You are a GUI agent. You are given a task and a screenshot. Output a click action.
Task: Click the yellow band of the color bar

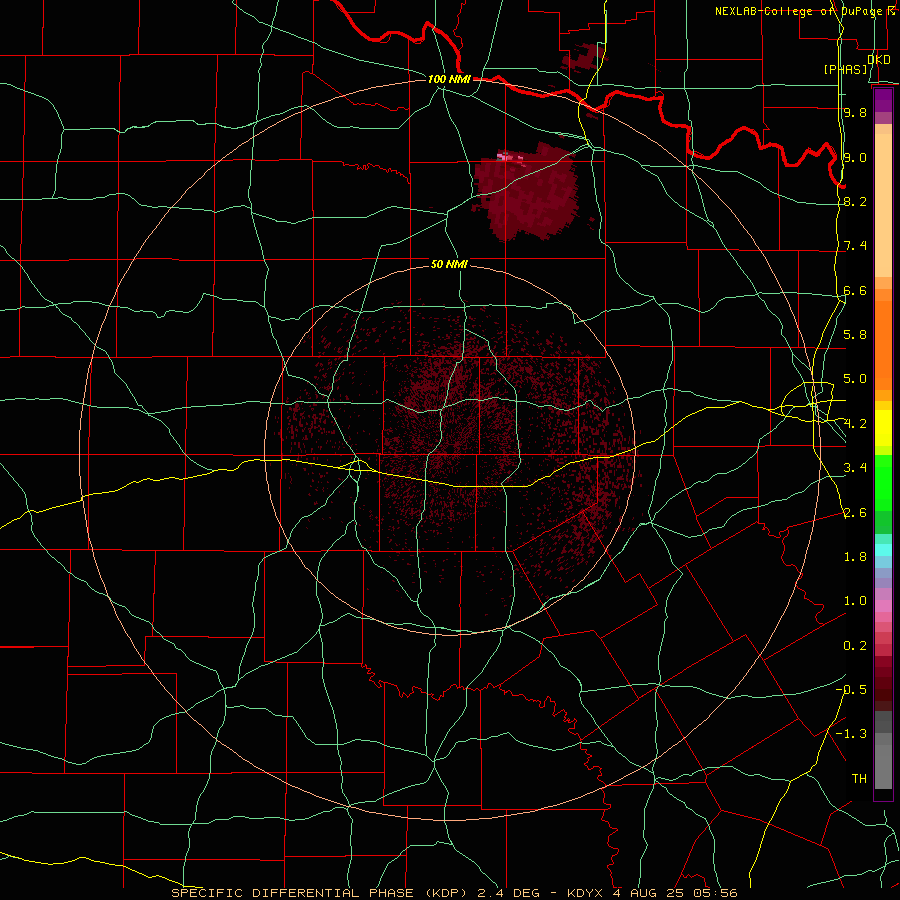(883, 428)
